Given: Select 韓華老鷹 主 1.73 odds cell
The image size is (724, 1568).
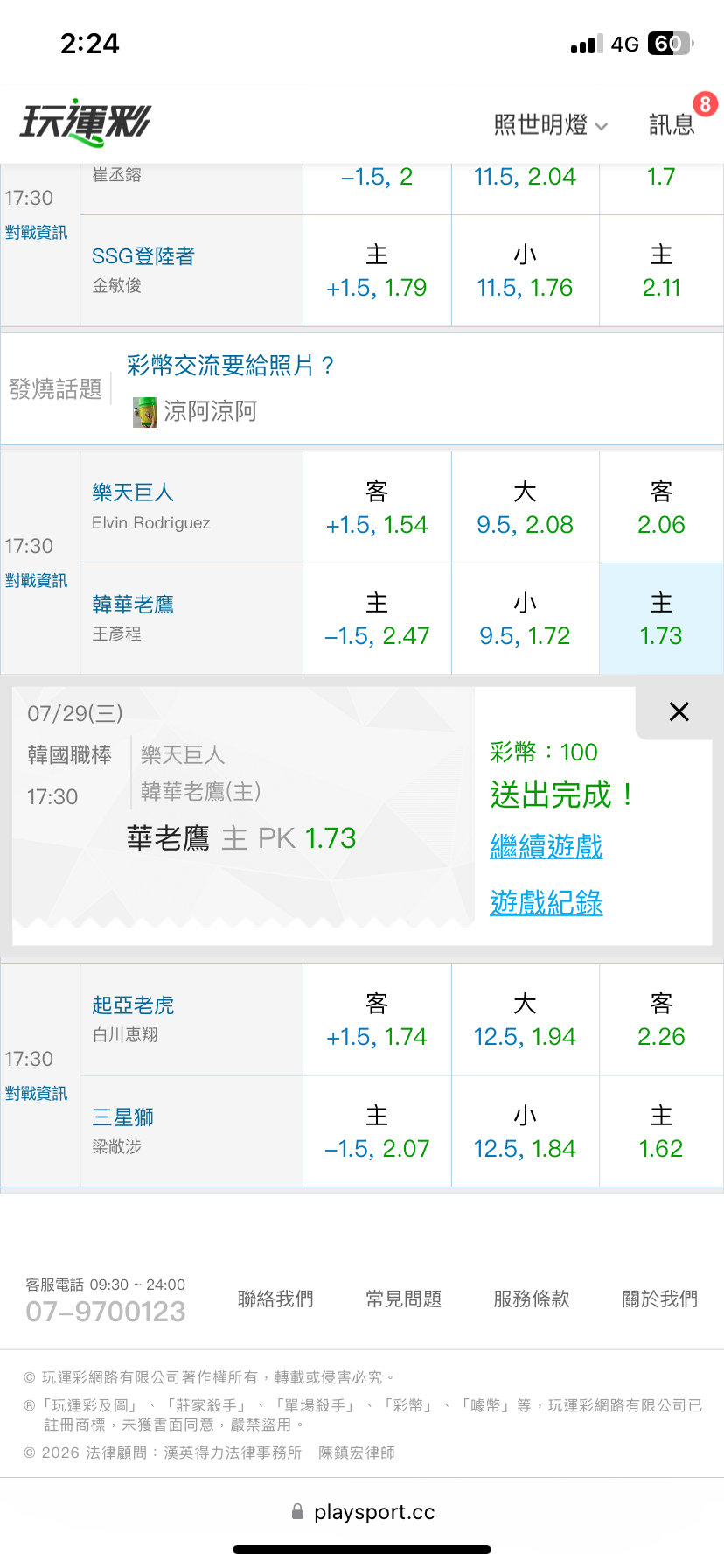Looking at the screenshot, I should click(x=661, y=619).
